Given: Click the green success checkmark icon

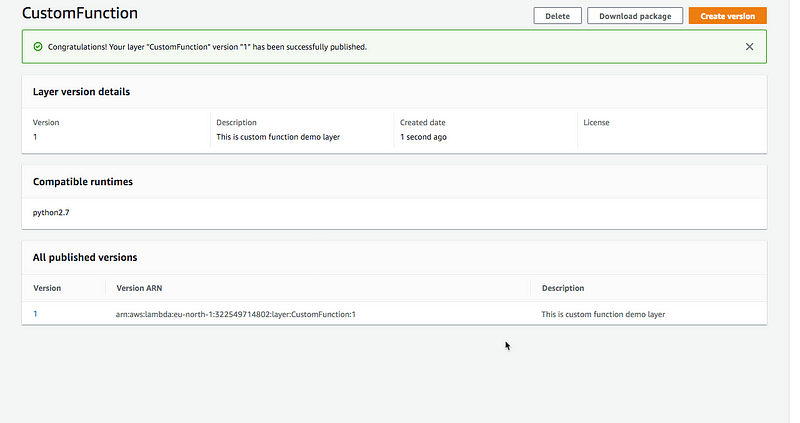Looking at the screenshot, I should [x=38, y=46].
